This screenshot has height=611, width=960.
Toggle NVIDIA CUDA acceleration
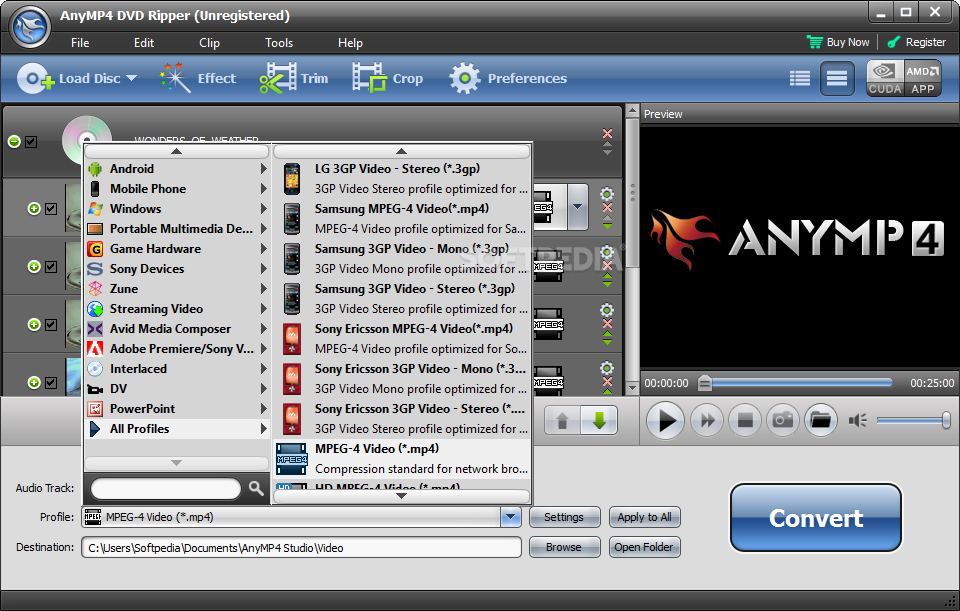[885, 78]
